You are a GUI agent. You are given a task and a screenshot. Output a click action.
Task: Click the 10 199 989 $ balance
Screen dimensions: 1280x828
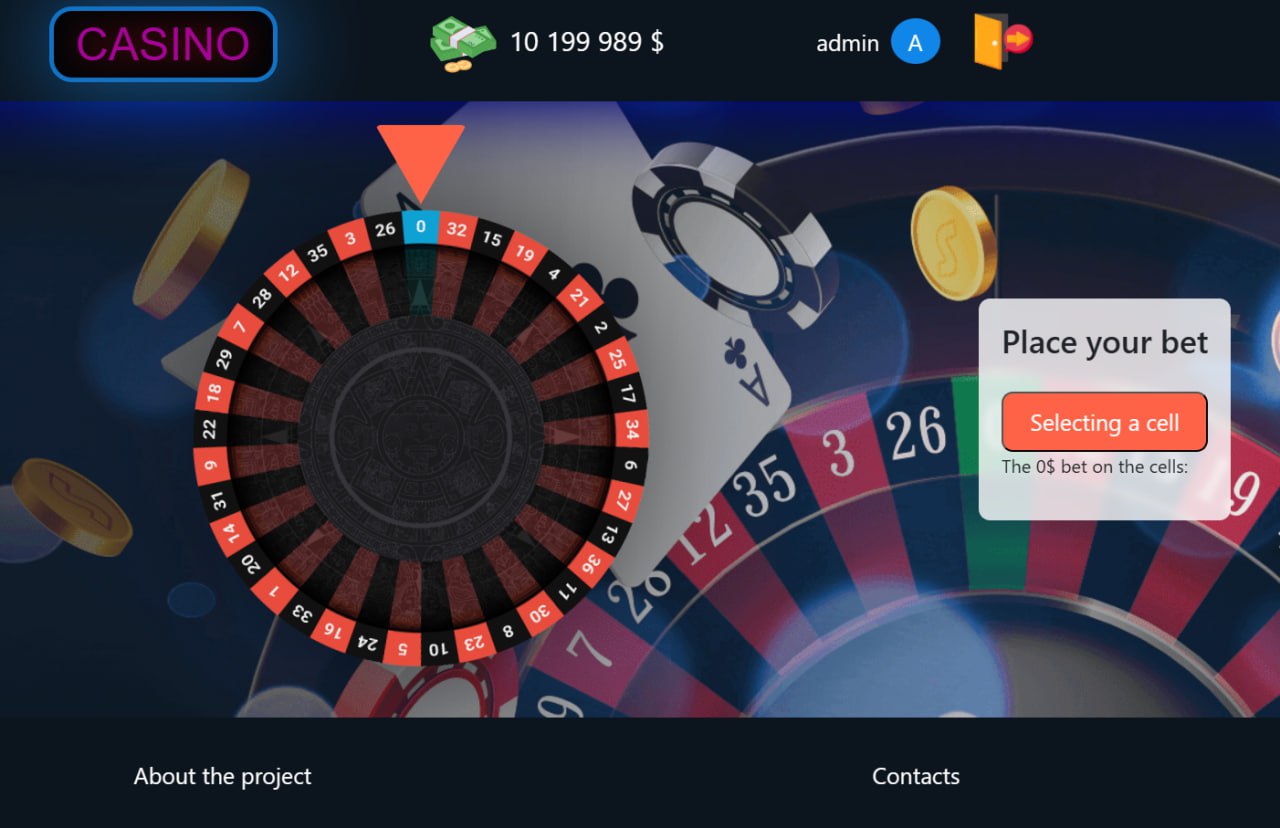587,42
